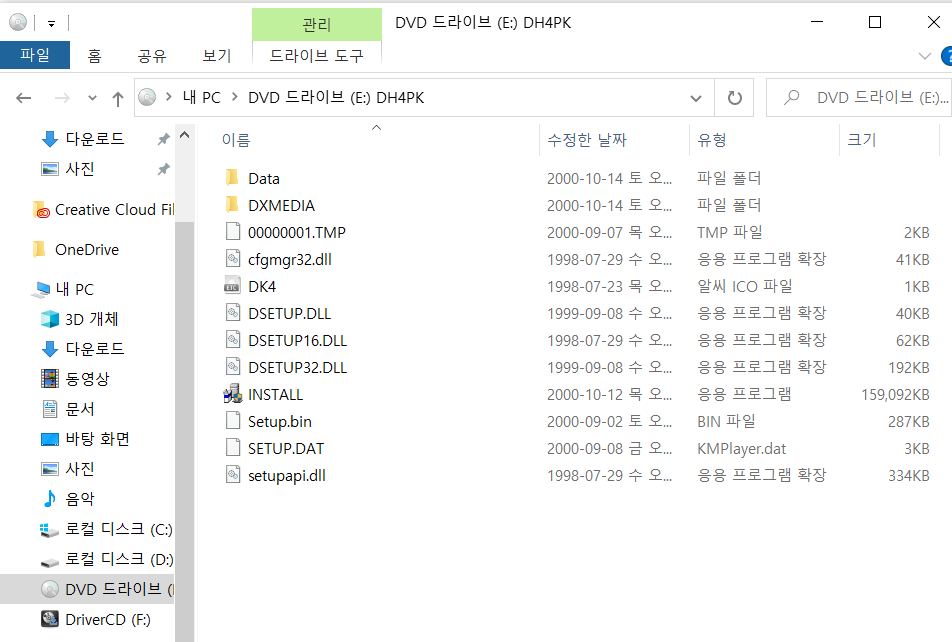952x642 pixels.
Task: Open 동영상 folder in sidebar
Action: [x=75, y=378]
